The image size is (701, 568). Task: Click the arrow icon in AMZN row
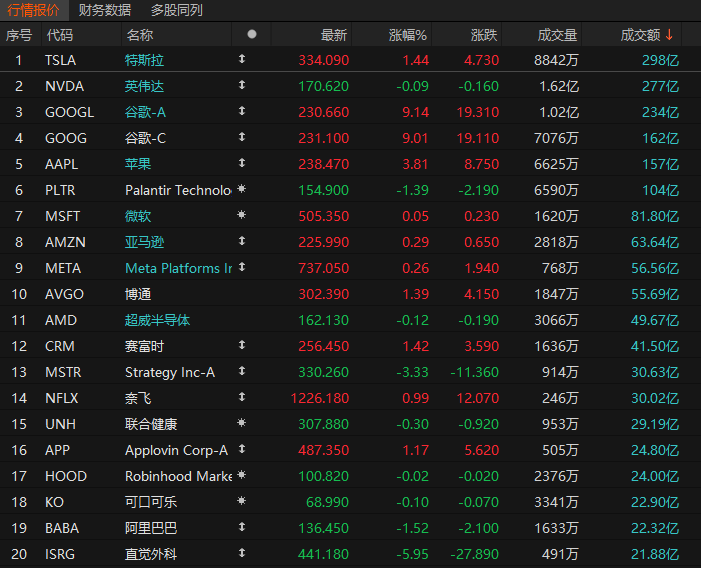point(242,241)
